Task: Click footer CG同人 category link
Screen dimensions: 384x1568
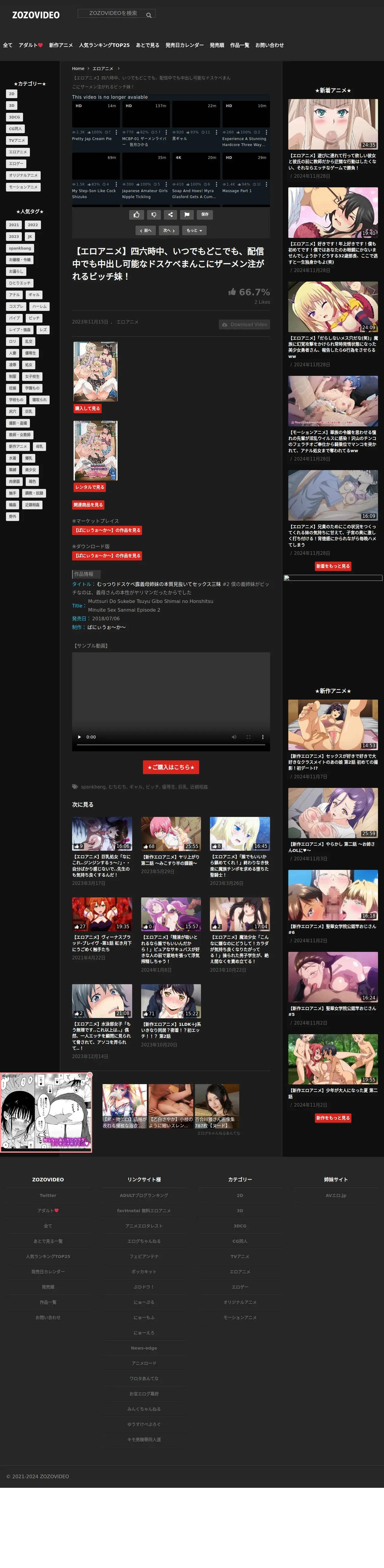Action: point(240,1241)
